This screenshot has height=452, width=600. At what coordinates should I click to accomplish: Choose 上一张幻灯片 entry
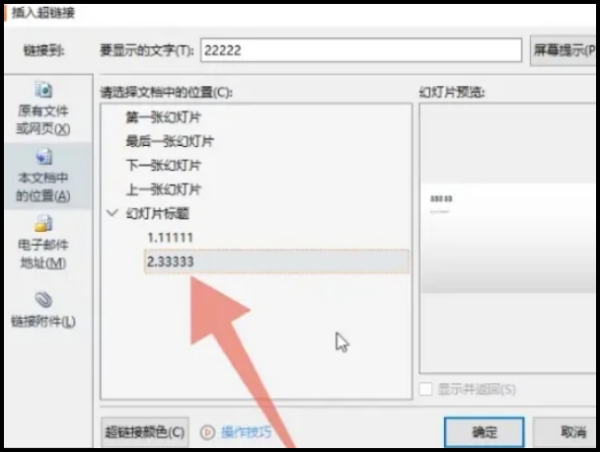pos(163,189)
